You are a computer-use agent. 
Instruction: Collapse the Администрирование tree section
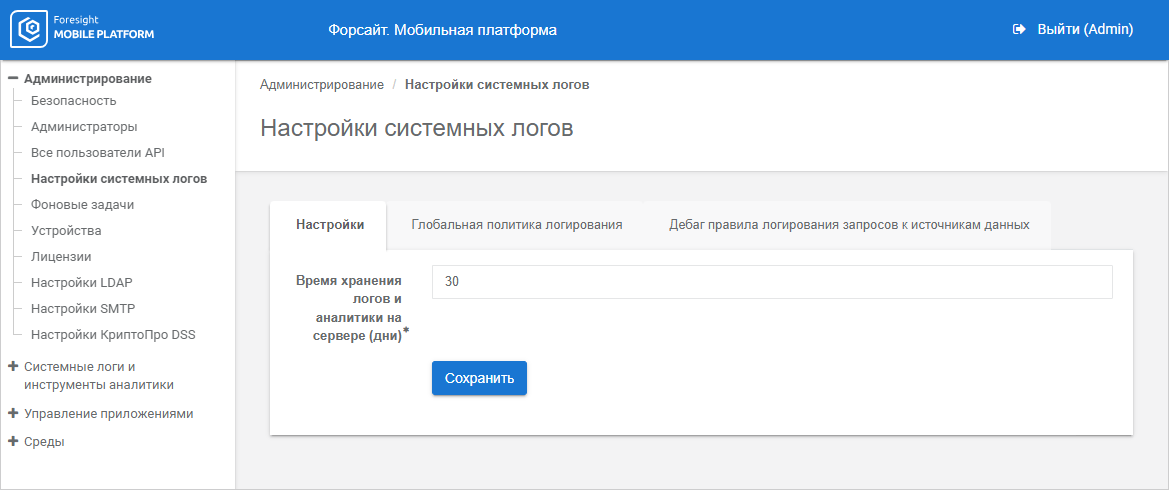[13, 78]
